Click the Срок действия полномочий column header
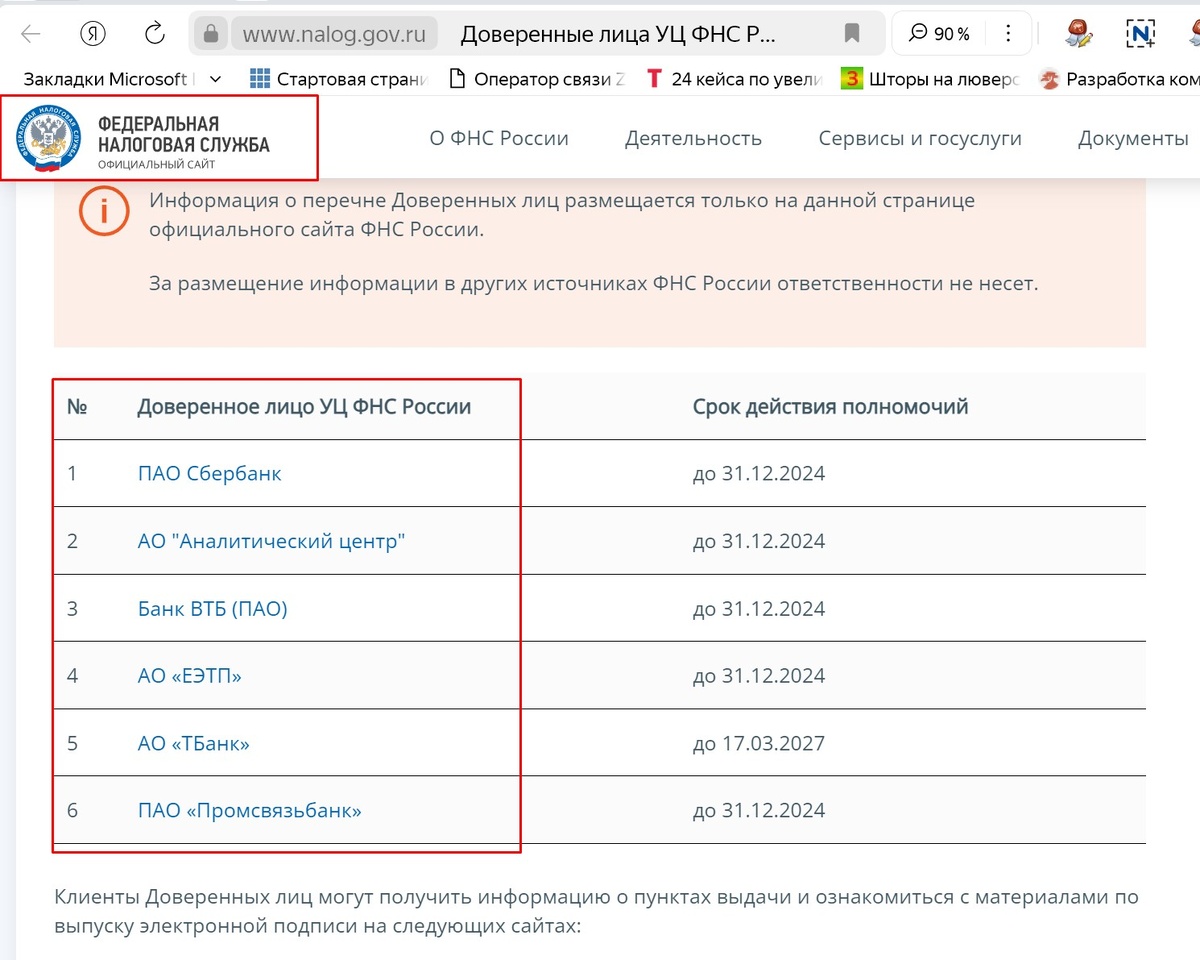 (830, 407)
